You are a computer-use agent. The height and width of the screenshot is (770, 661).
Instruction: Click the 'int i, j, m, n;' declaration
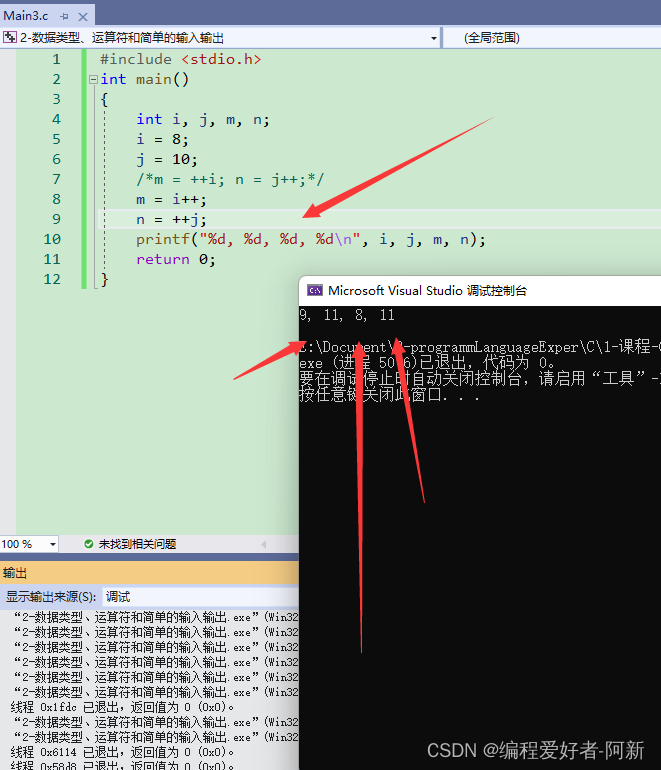[203, 120]
